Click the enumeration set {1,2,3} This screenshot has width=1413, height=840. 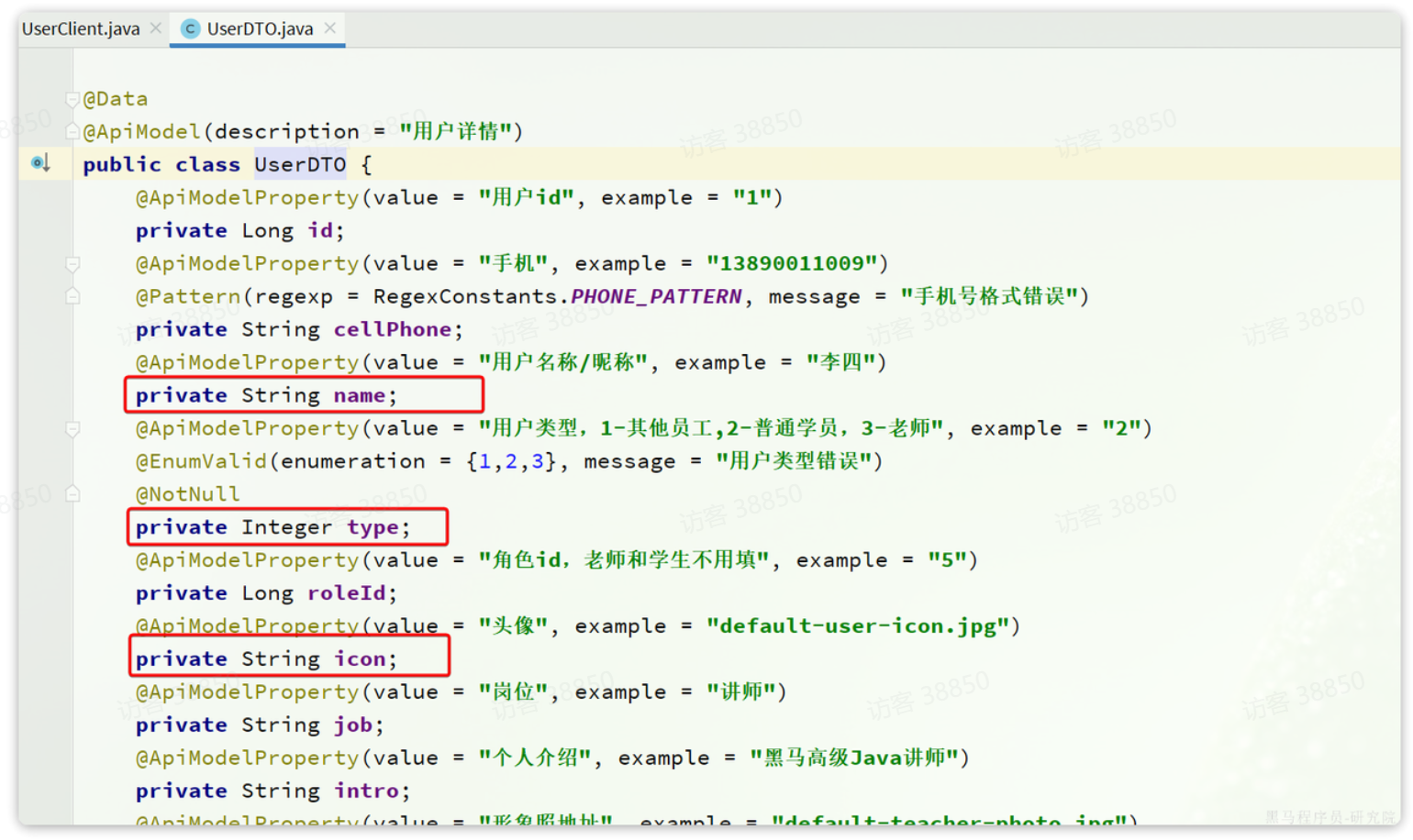[511, 461]
